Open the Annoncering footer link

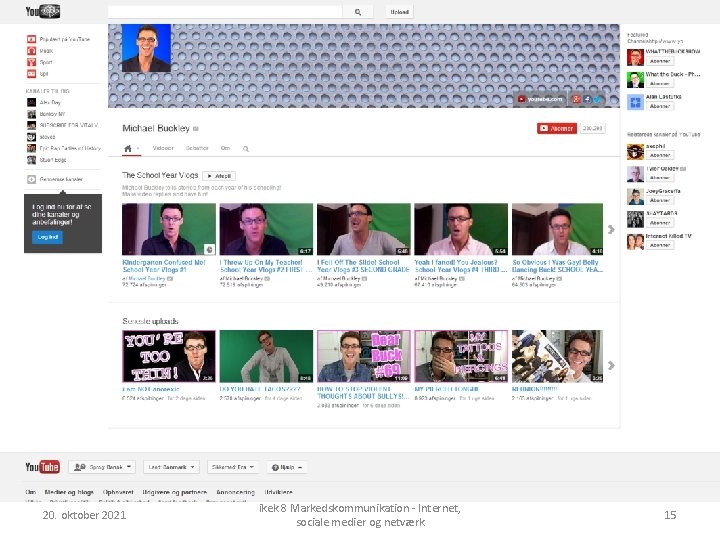235,492
